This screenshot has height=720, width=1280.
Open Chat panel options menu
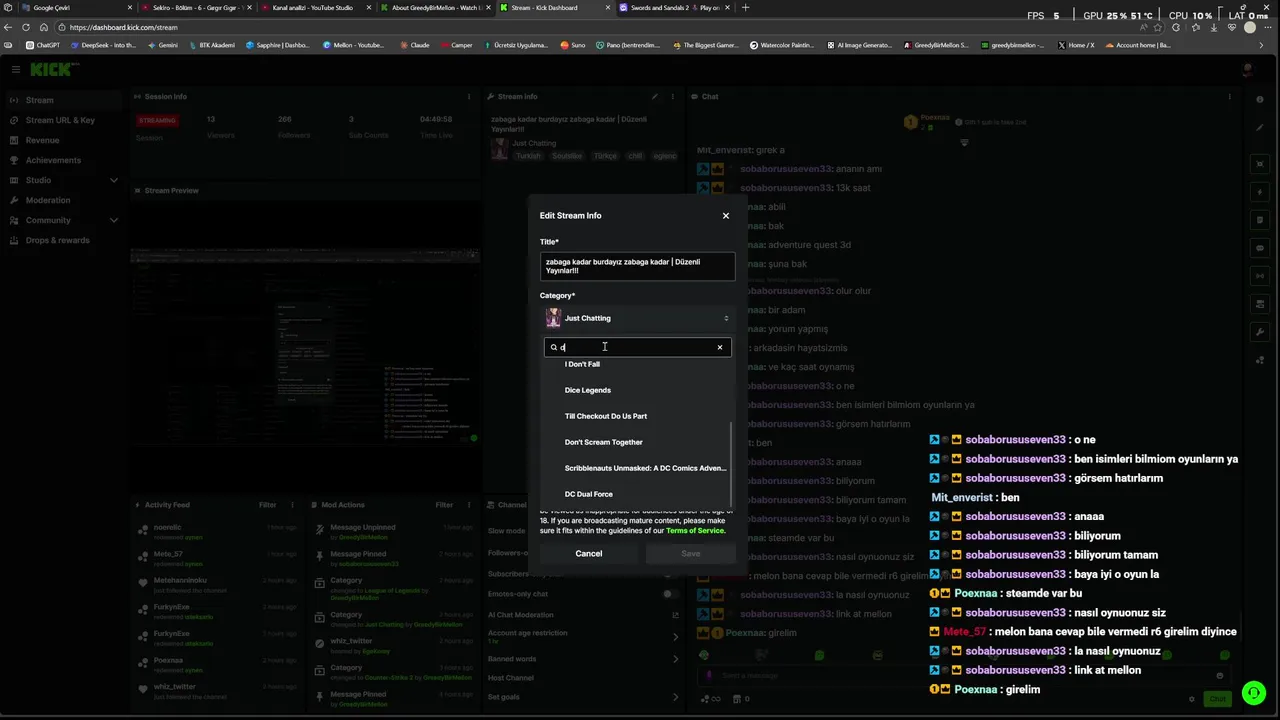pyautogui.click(x=1229, y=97)
